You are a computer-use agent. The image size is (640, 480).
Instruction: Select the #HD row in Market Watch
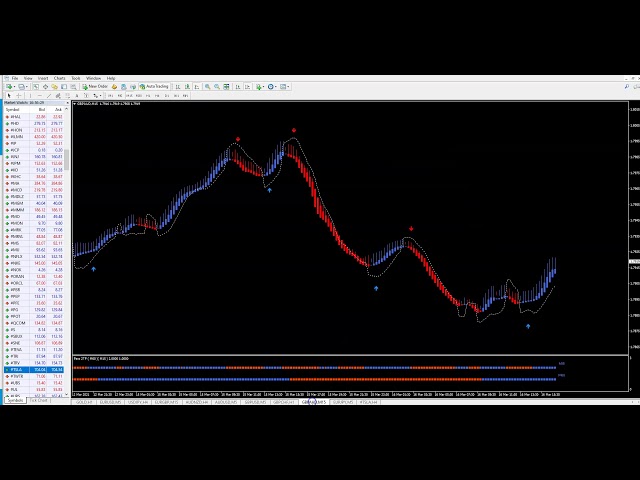click(x=15, y=123)
